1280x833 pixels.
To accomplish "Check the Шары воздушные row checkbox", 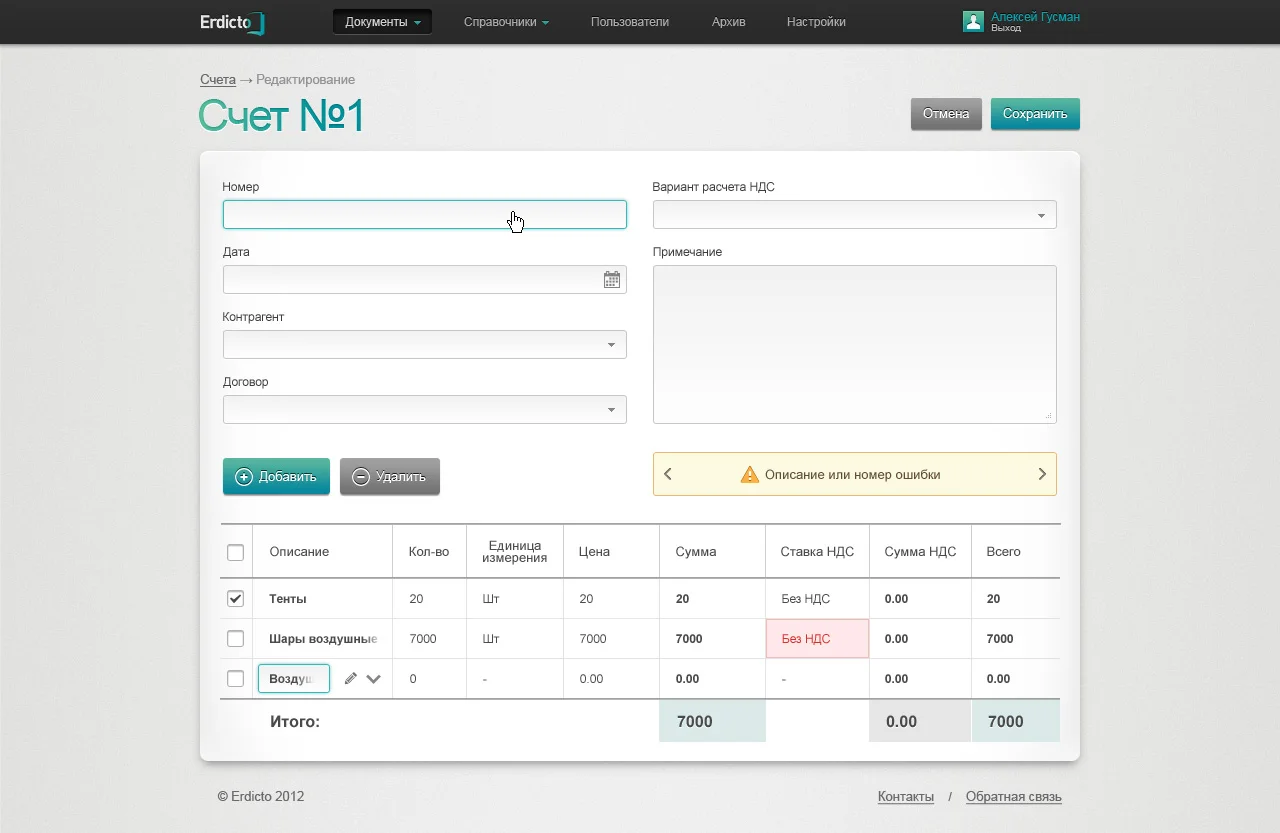I will click(235, 639).
